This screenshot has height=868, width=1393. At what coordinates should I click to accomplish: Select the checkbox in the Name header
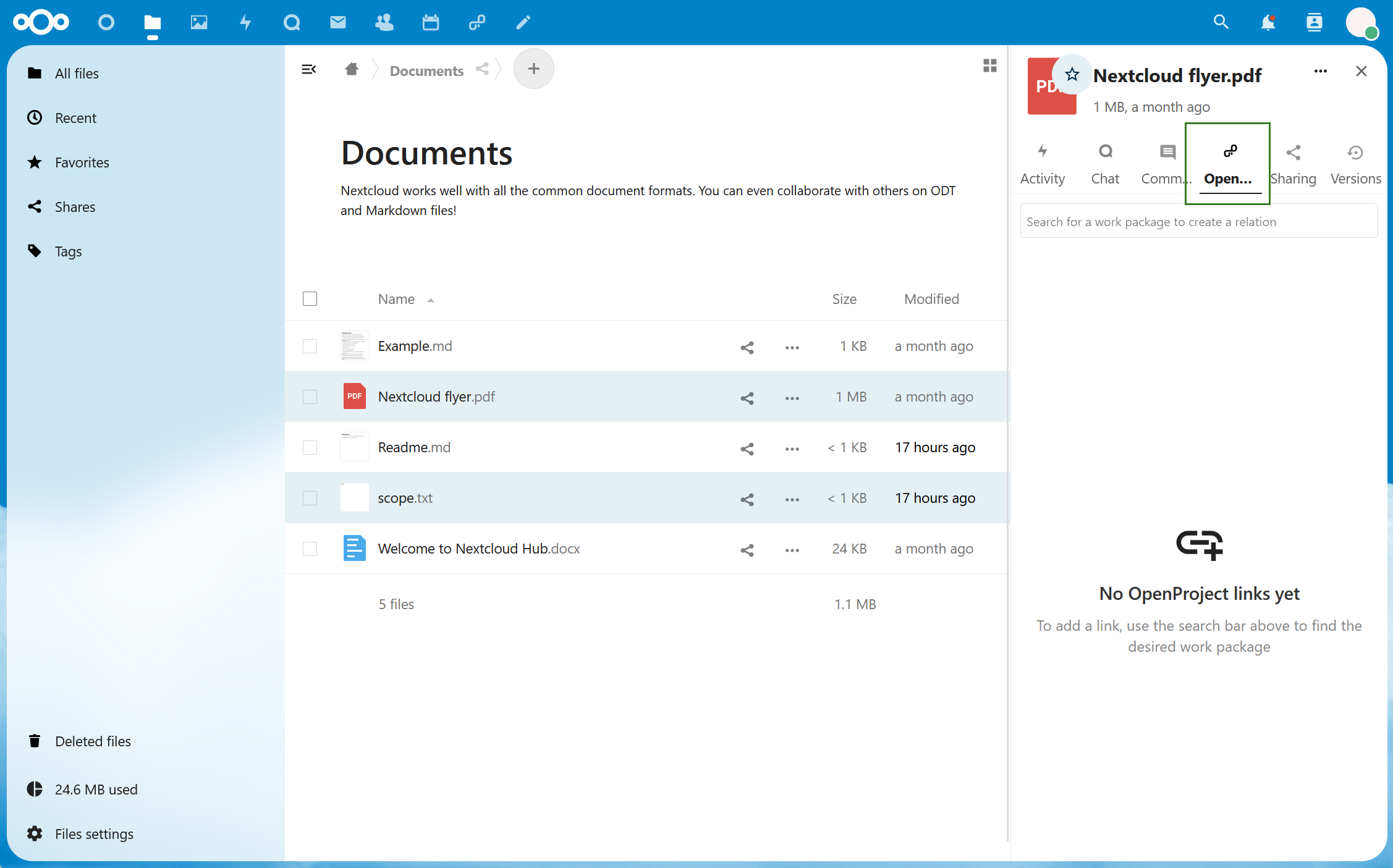311,298
